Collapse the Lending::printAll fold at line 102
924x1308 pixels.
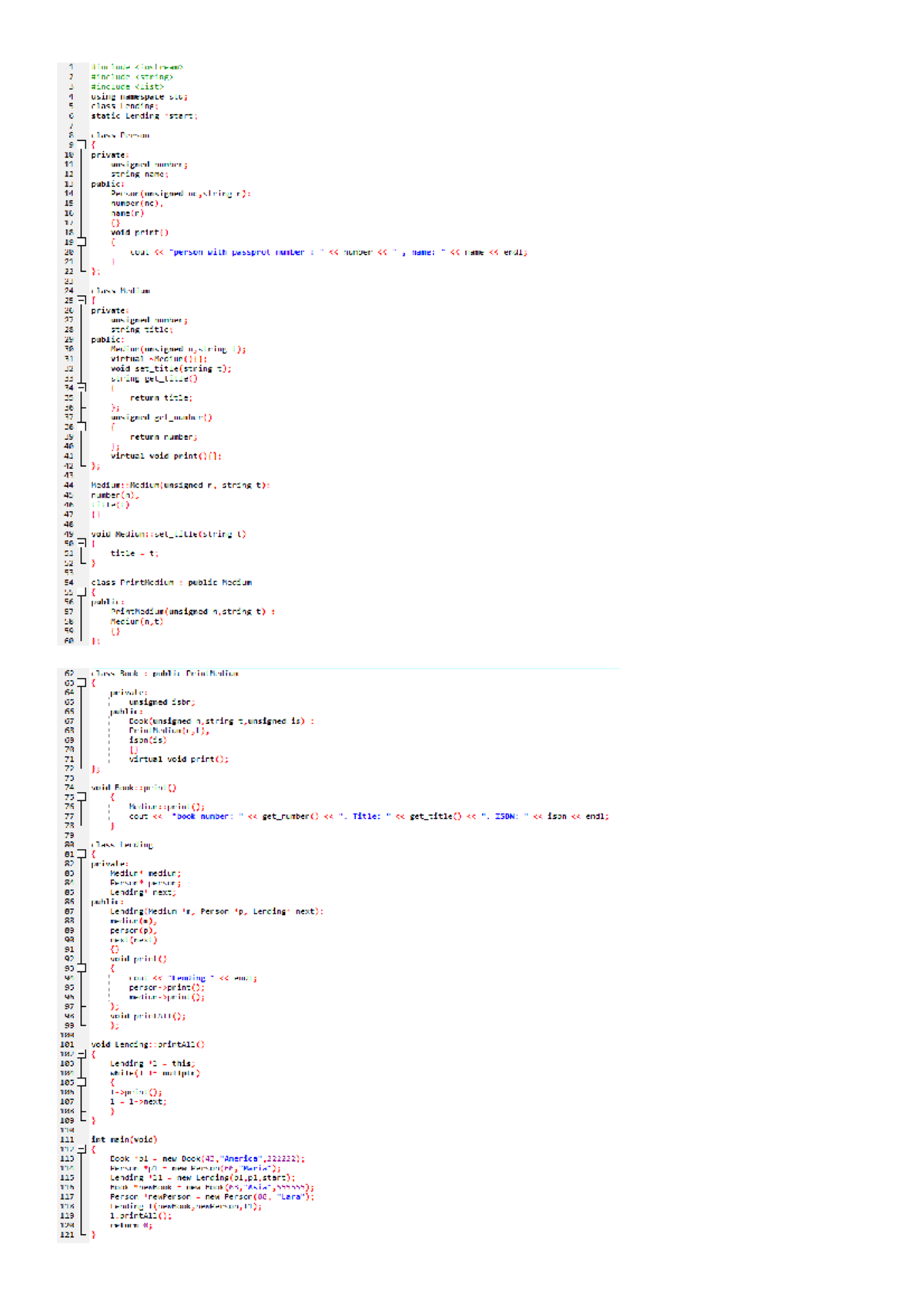82,1055
